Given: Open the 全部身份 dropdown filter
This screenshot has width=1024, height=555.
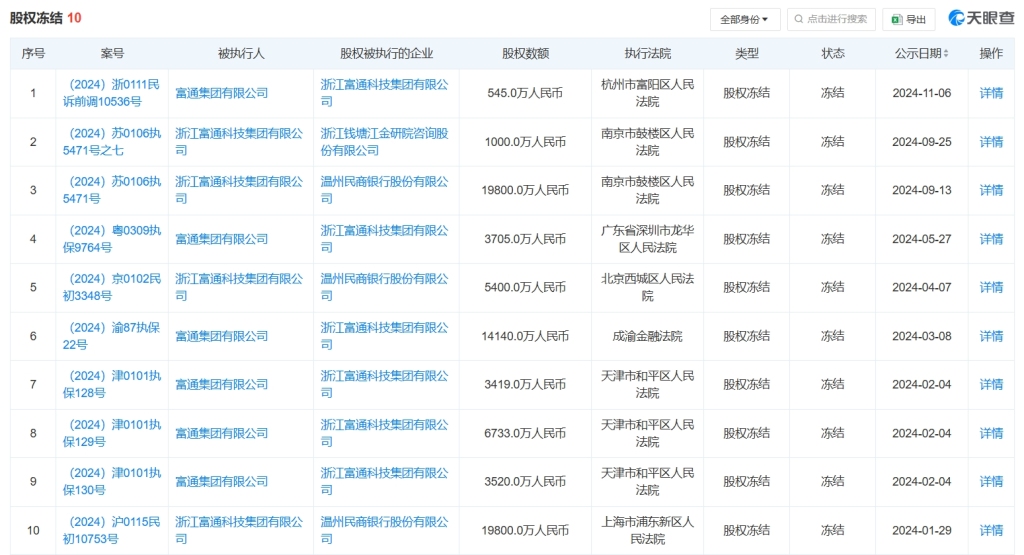Looking at the screenshot, I should click(x=744, y=19).
